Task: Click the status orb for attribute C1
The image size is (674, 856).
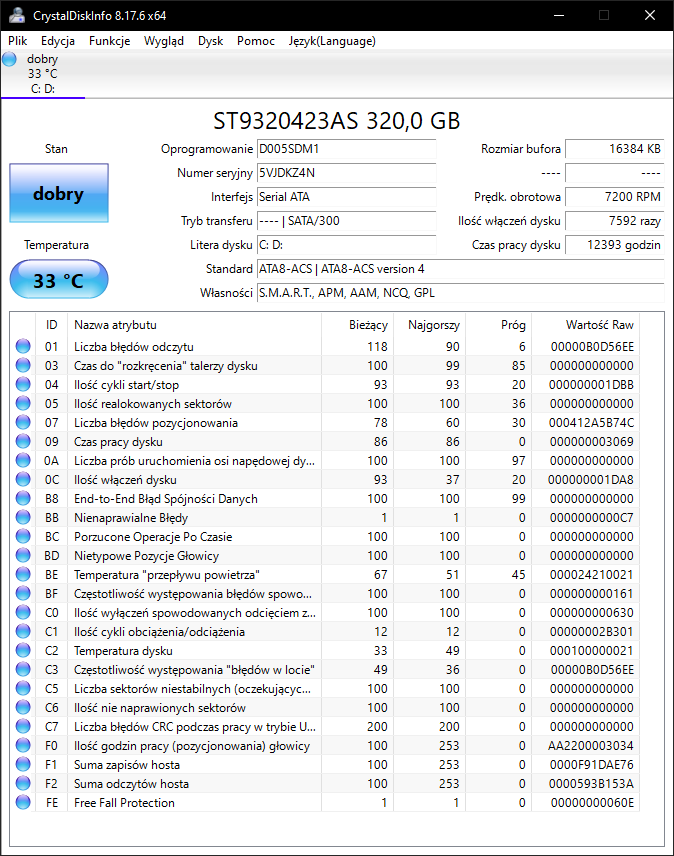Action: pos(23,631)
